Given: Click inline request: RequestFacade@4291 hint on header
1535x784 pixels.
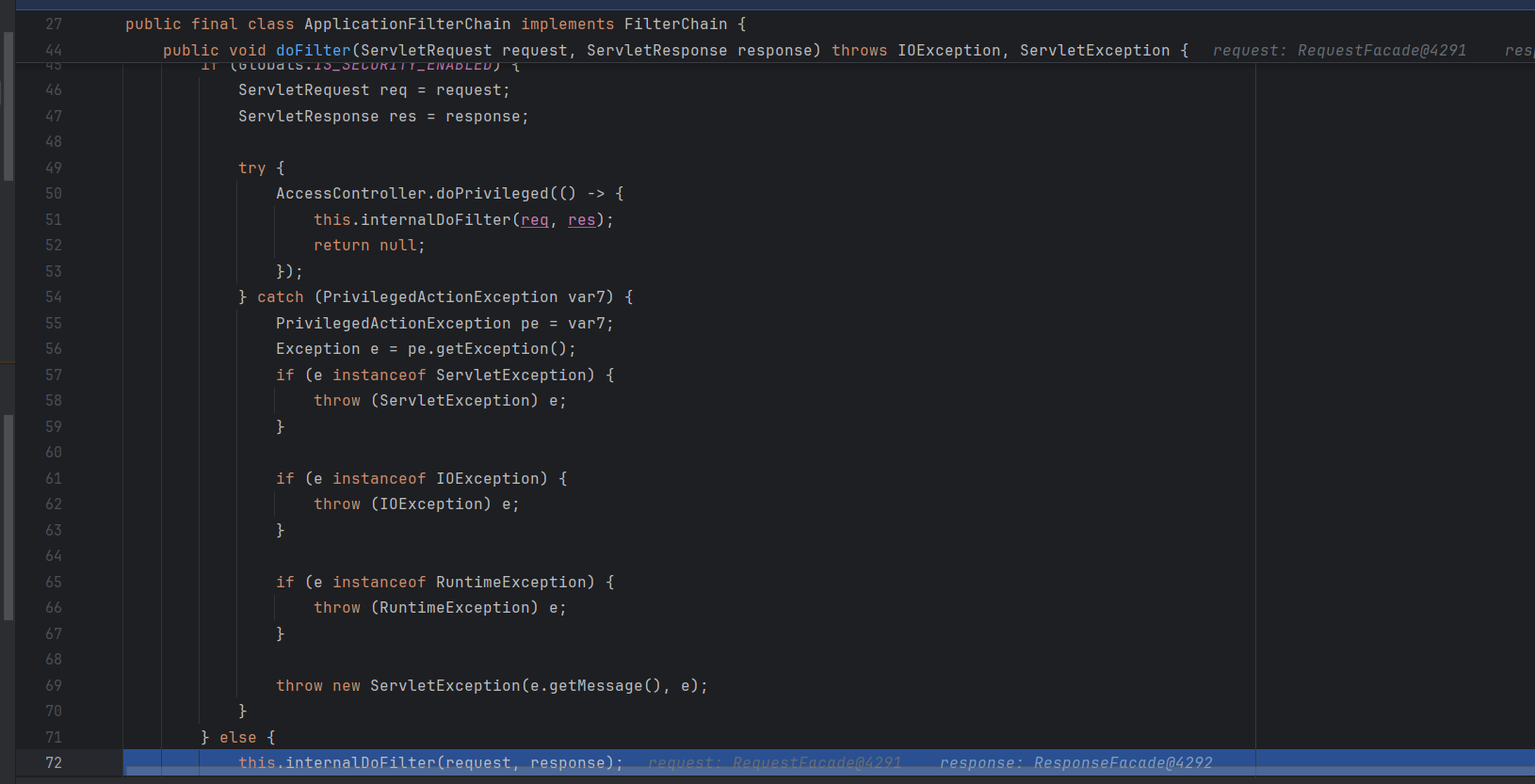Looking at the screenshot, I should point(1339,51).
